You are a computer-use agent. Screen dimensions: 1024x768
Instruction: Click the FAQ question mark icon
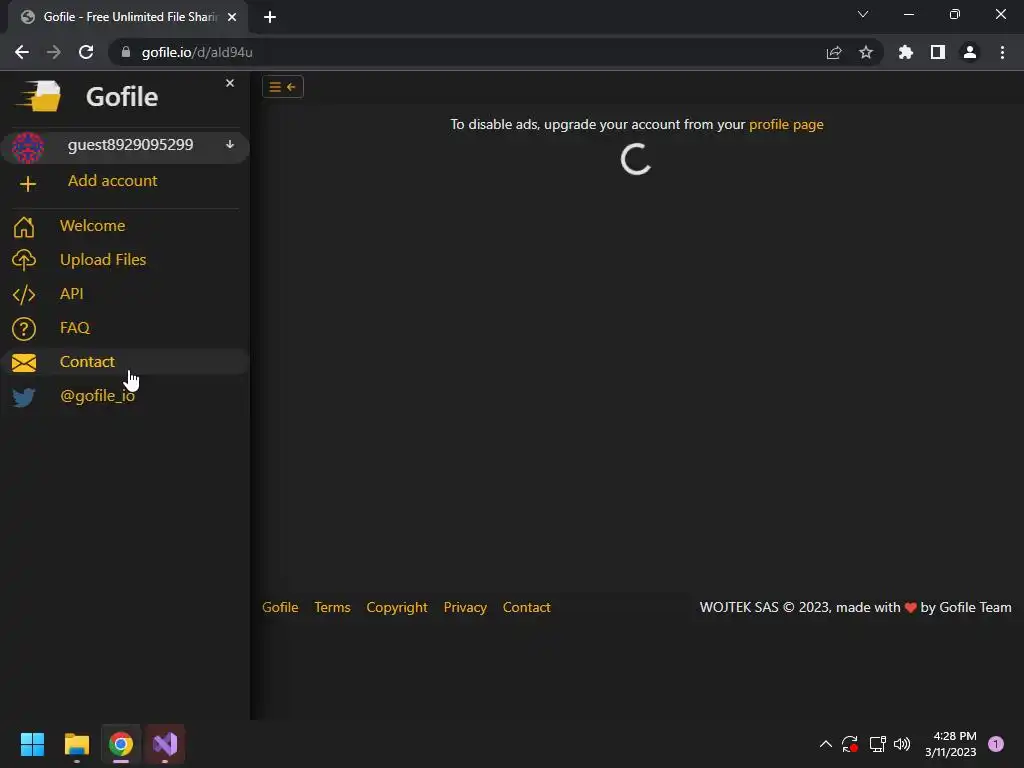(24, 328)
